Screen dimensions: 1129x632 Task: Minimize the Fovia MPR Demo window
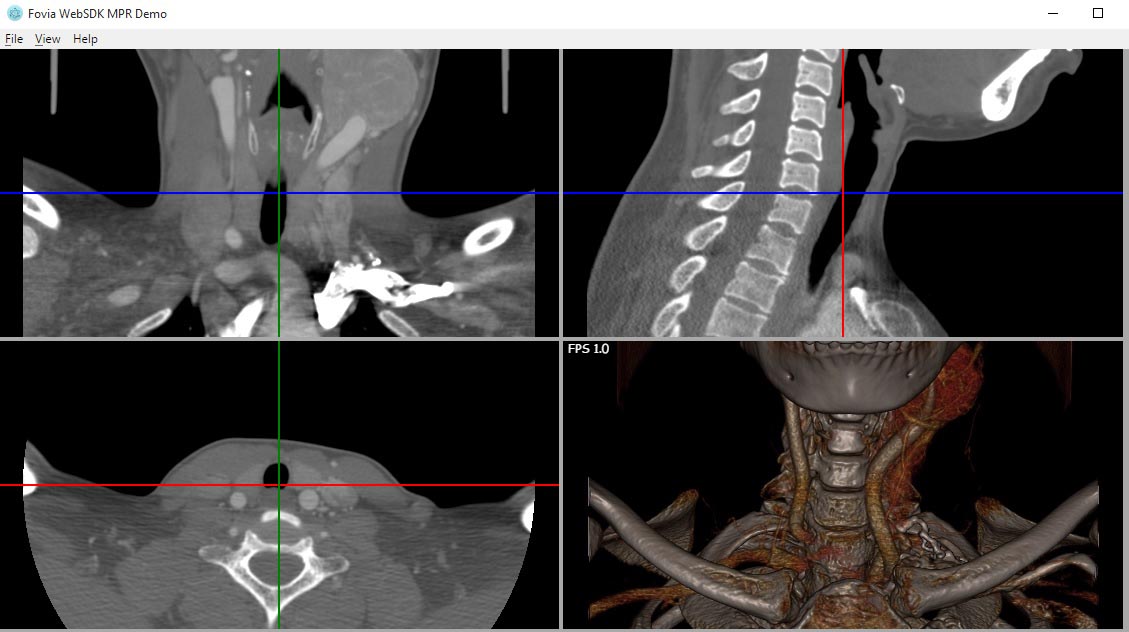point(1053,14)
